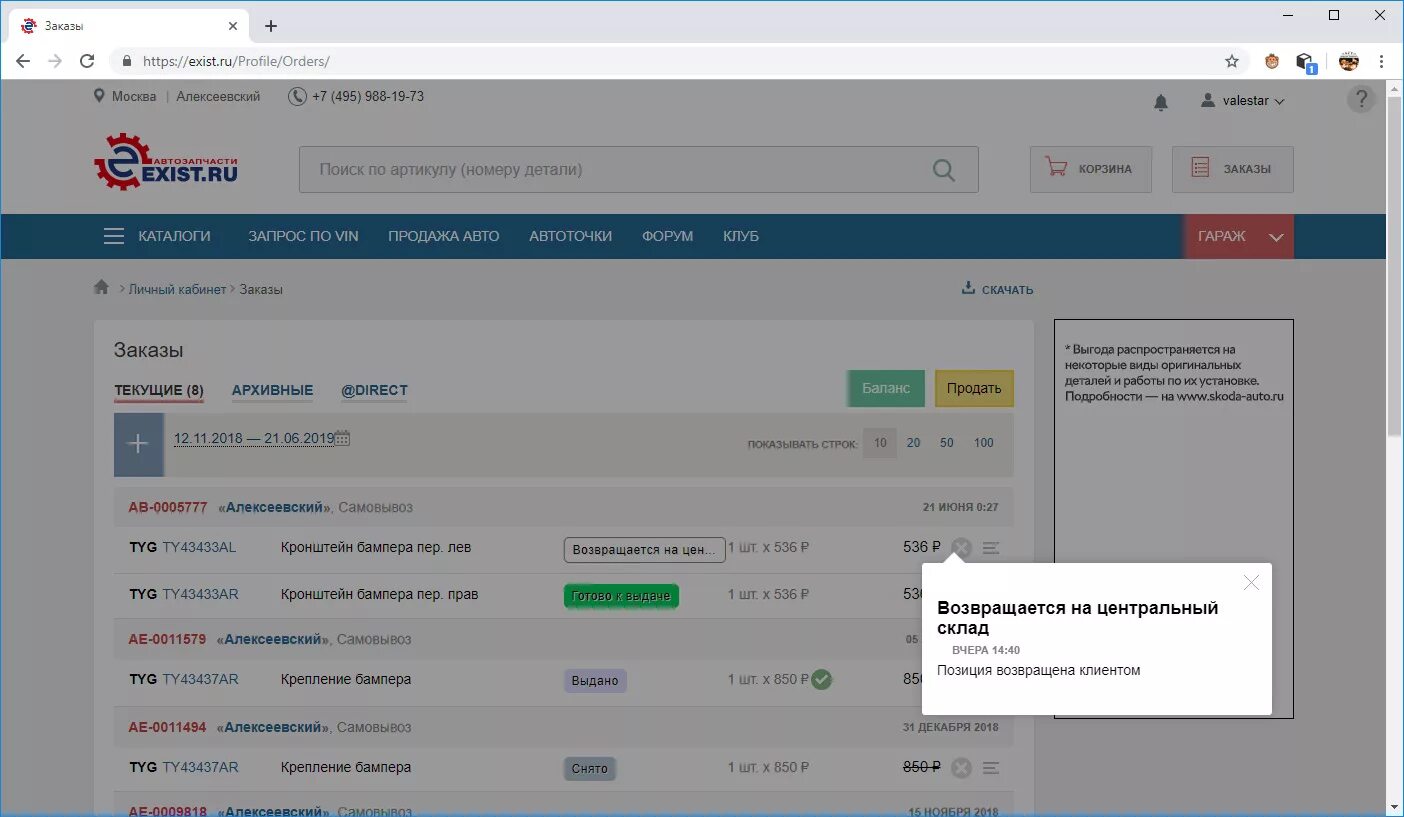Open КЛУБ menu item
1404x817 pixels.
coord(741,236)
